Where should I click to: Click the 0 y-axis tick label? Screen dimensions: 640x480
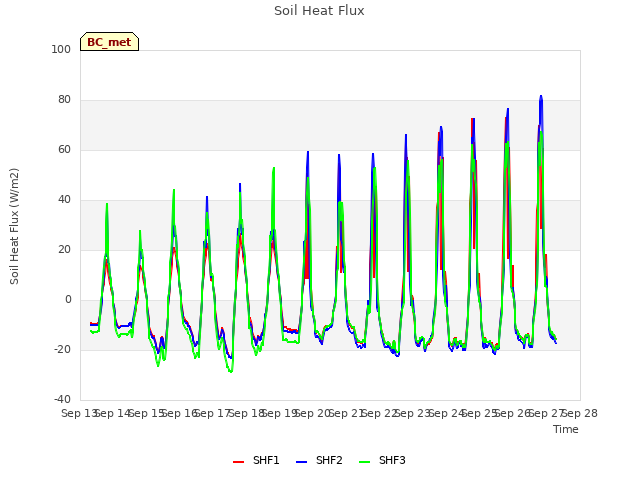(x=68, y=300)
